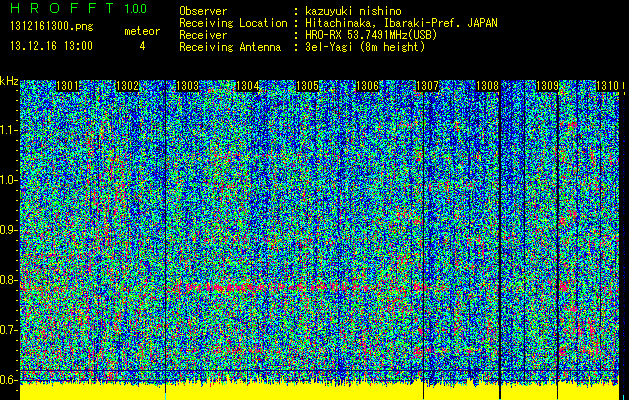Click the 0.9 frequency axis label
629x400 pixels.
click(9, 230)
